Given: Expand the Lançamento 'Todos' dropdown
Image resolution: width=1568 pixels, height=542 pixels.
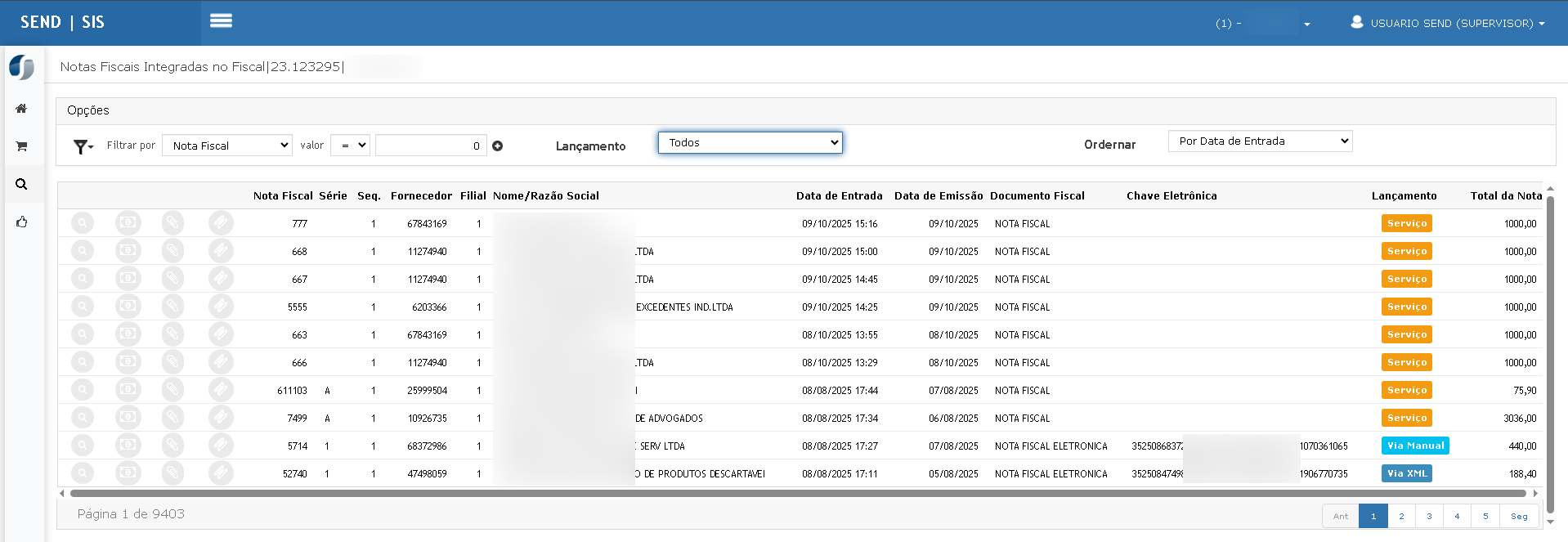Looking at the screenshot, I should (x=750, y=143).
